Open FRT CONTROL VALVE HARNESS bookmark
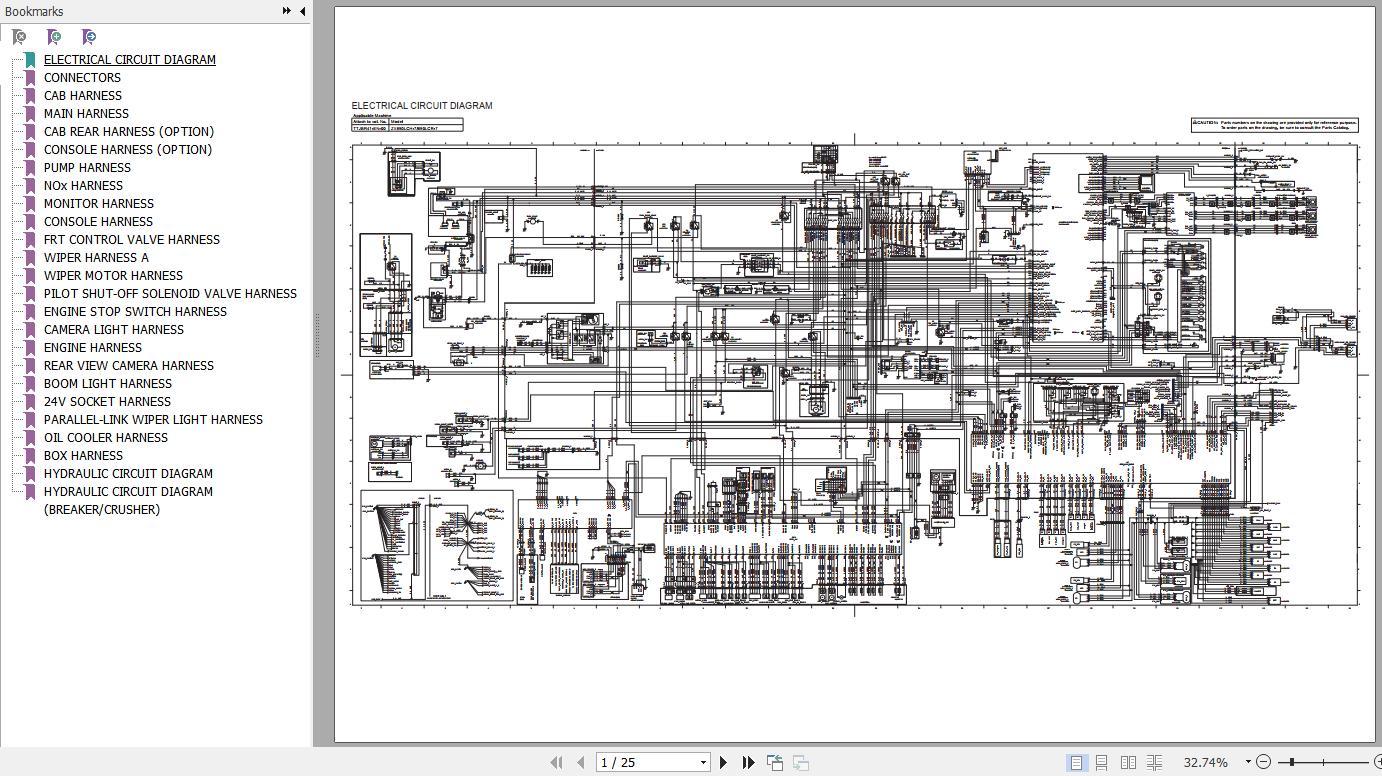The height and width of the screenshot is (776, 1382). coord(132,239)
